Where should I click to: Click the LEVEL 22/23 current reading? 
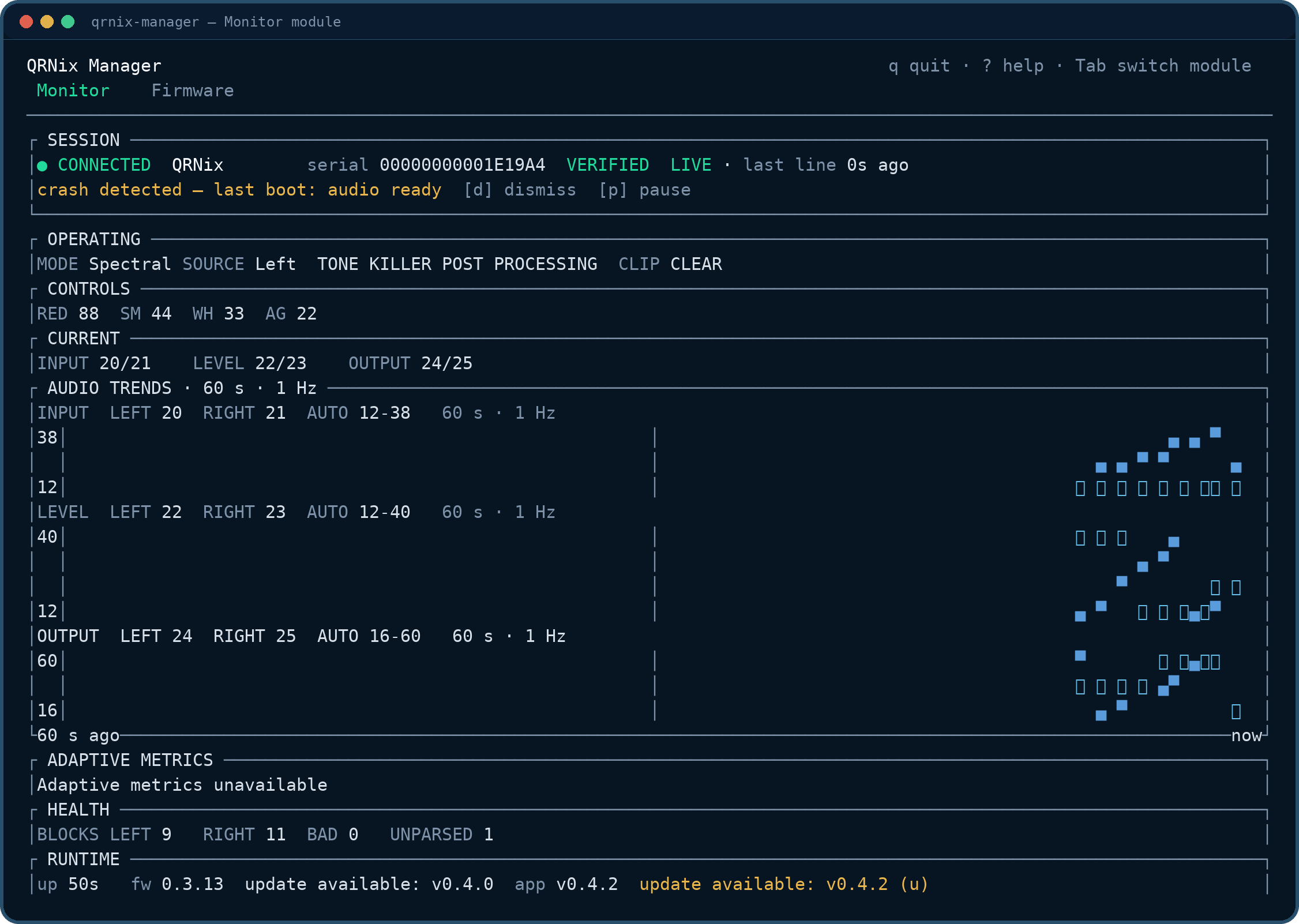tap(250, 363)
